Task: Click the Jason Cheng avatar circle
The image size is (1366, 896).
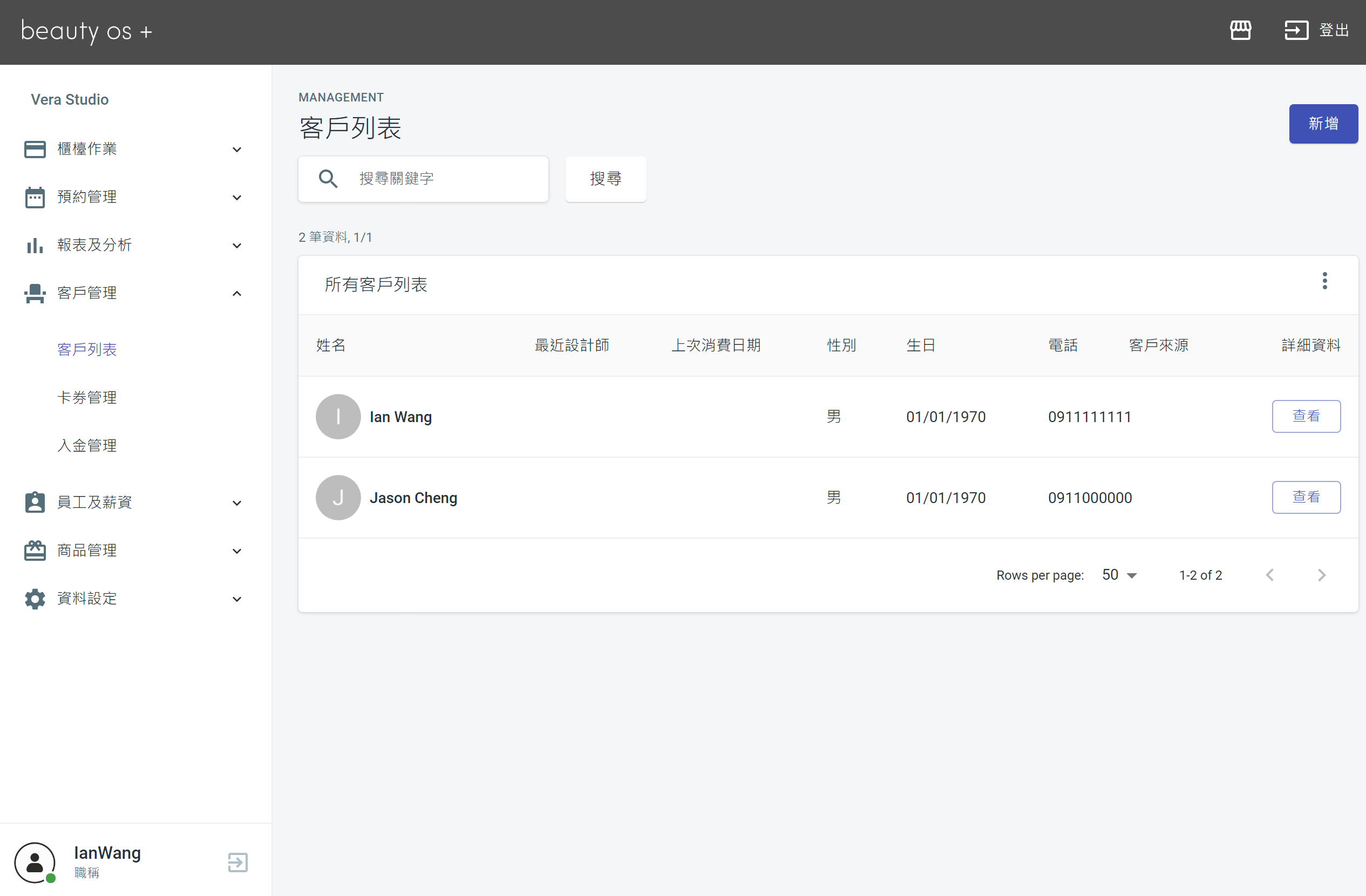Action: click(x=338, y=498)
